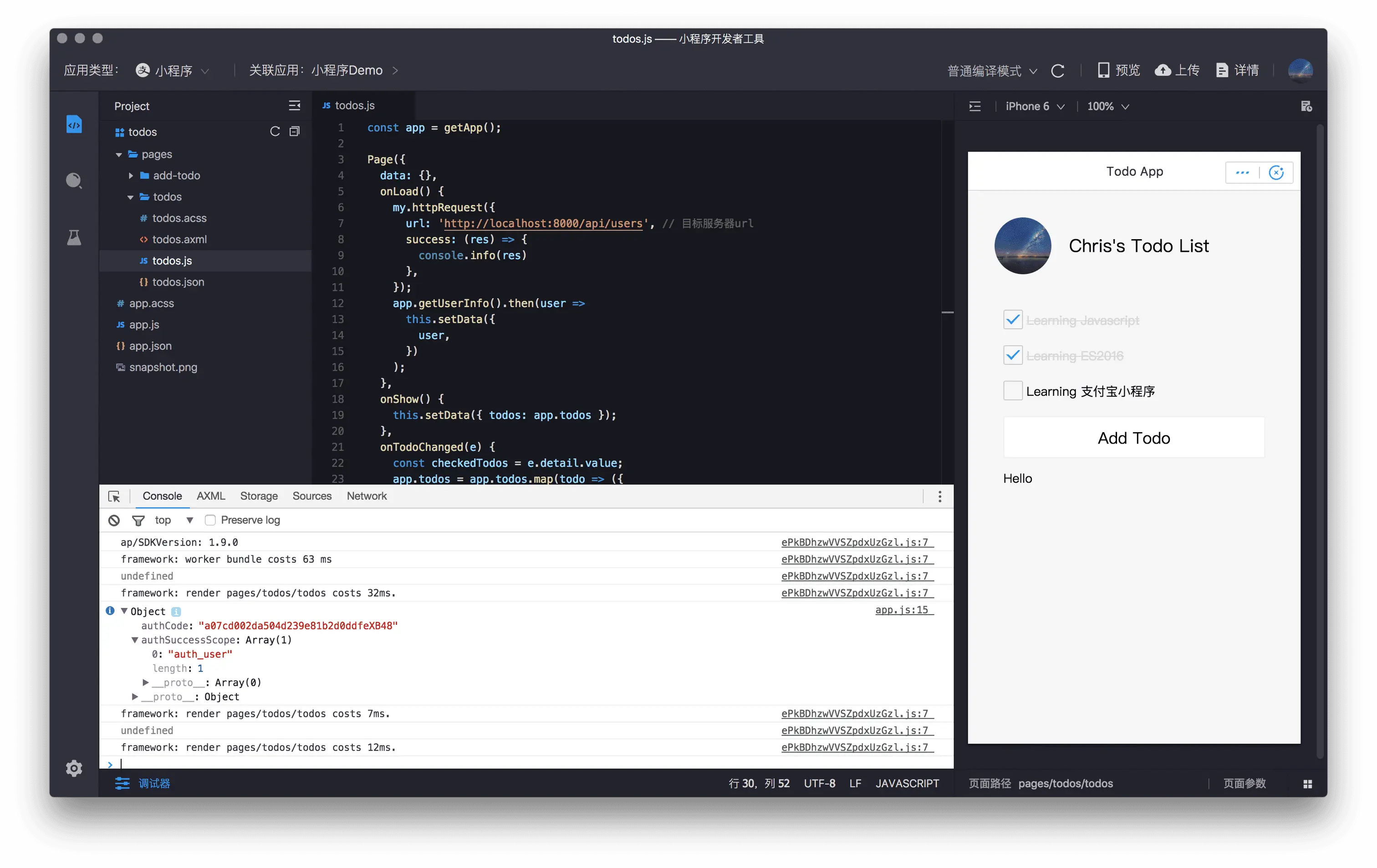This screenshot has height=868, width=1377.
Task: Click the console command input line
Action: (515, 763)
